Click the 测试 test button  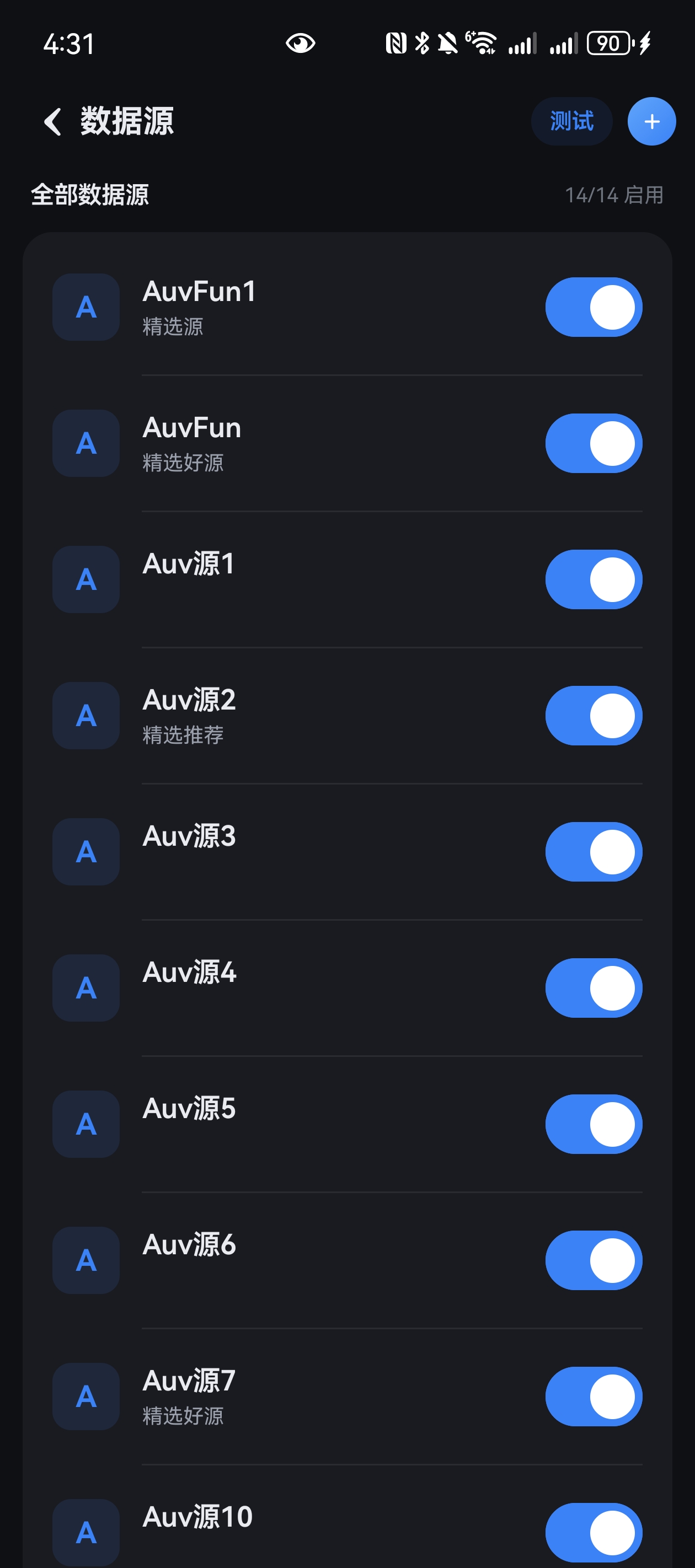pos(571,121)
